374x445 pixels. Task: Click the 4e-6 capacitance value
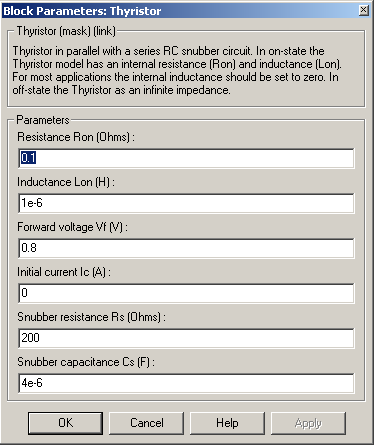pyautogui.click(x=32, y=383)
